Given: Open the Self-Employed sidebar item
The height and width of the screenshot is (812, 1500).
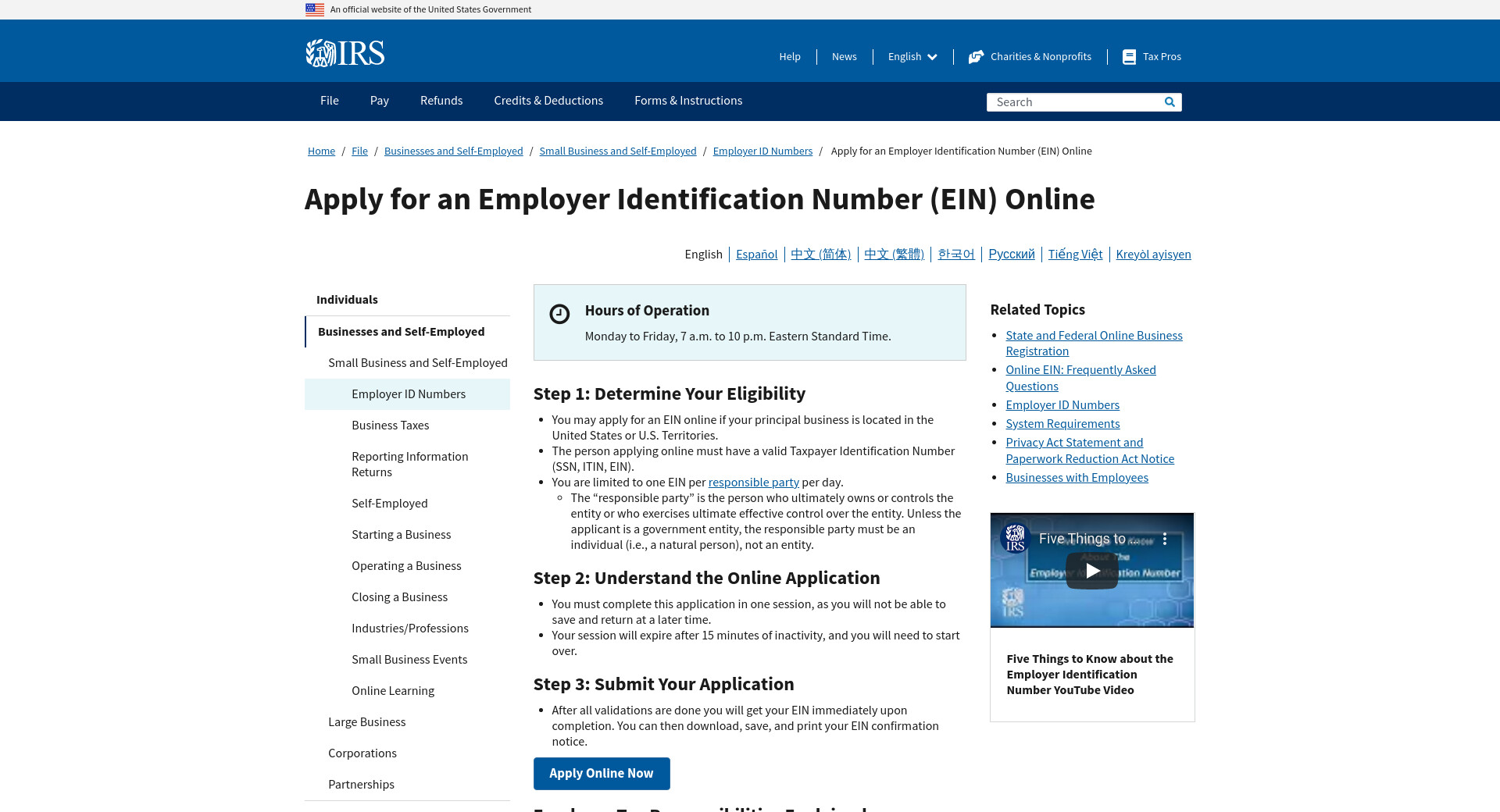Looking at the screenshot, I should tap(407, 504).
